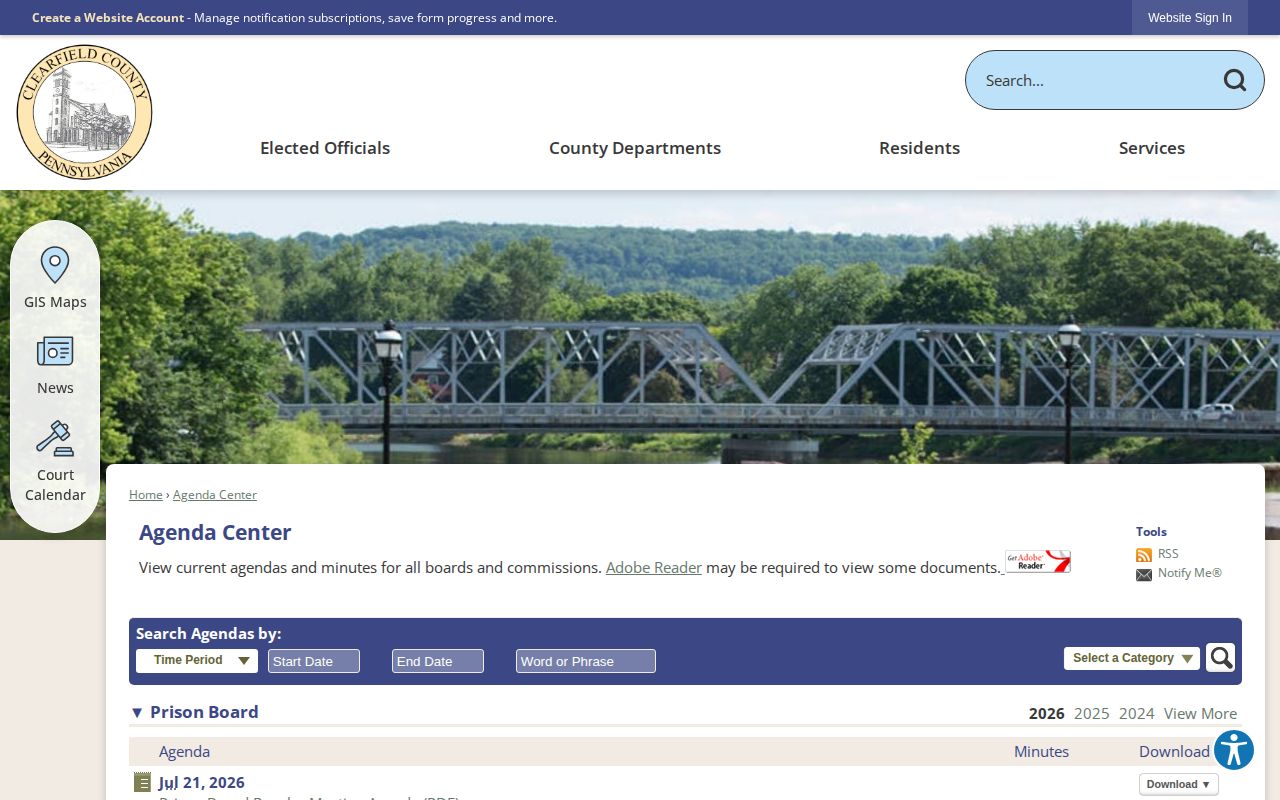Click the Download column header
This screenshot has height=800, width=1280.
(x=1174, y=751)
